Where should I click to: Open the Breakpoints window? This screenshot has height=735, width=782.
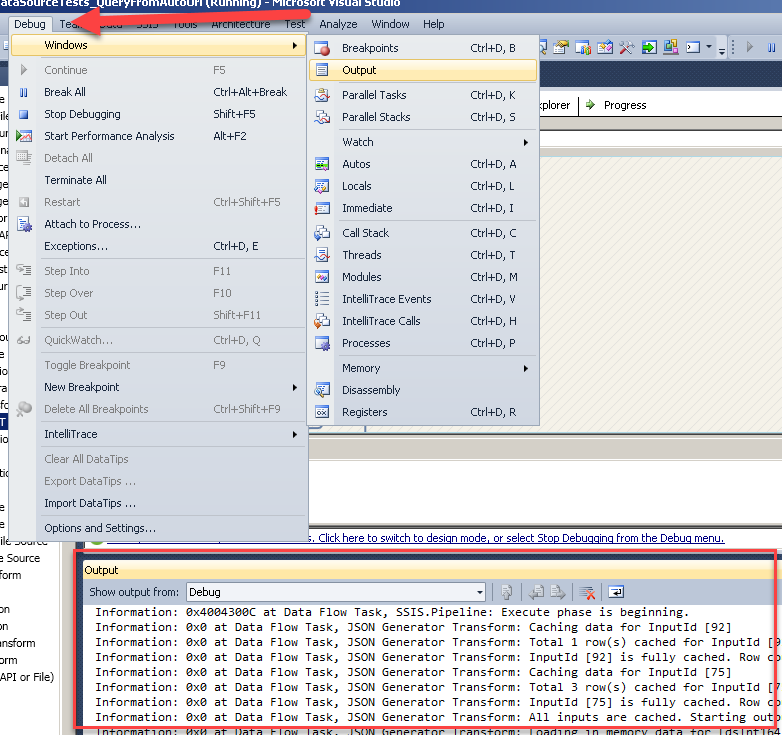pyautogui.click(x=423, y=48)
